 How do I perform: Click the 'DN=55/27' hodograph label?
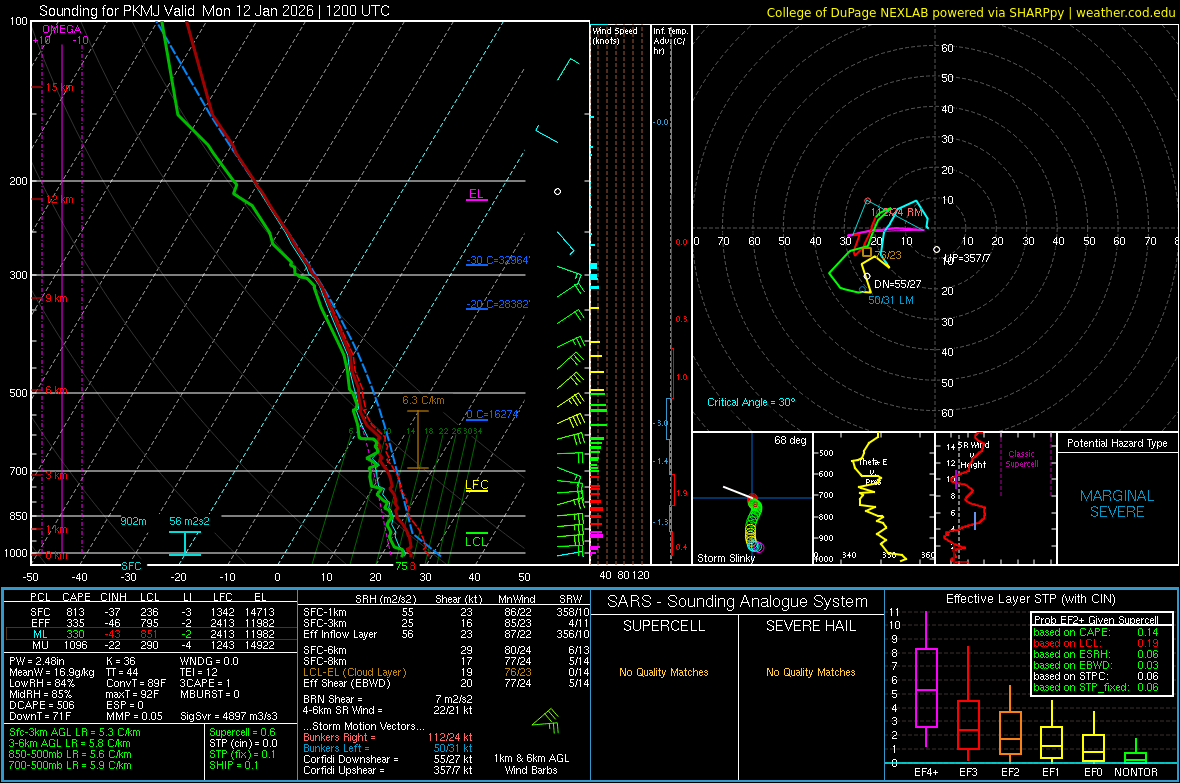pos(897,285)
